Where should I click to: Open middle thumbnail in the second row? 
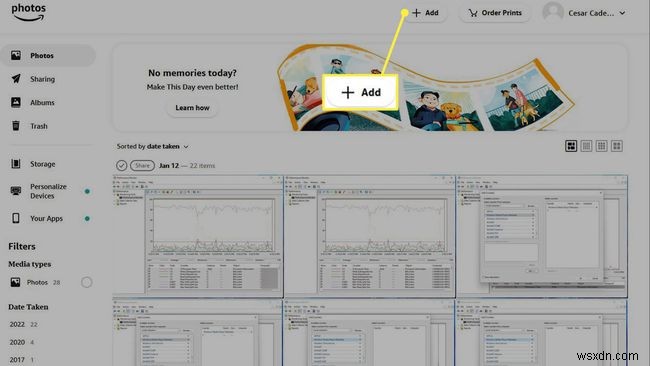pos(370,333)
